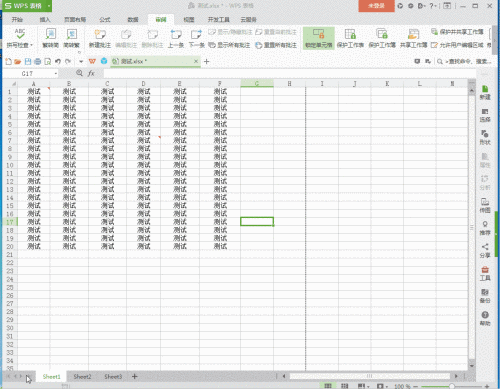The height and width of the screenshot is (389, 500).
Task: Click Protect Workbook (保护工作簿)
Action: [382, 38]
